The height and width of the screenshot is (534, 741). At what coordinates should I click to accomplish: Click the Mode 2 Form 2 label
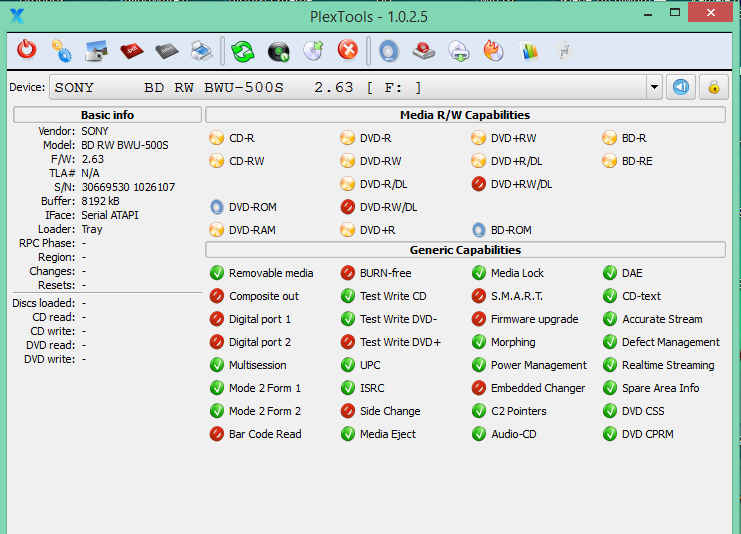[x=265, y=411]
